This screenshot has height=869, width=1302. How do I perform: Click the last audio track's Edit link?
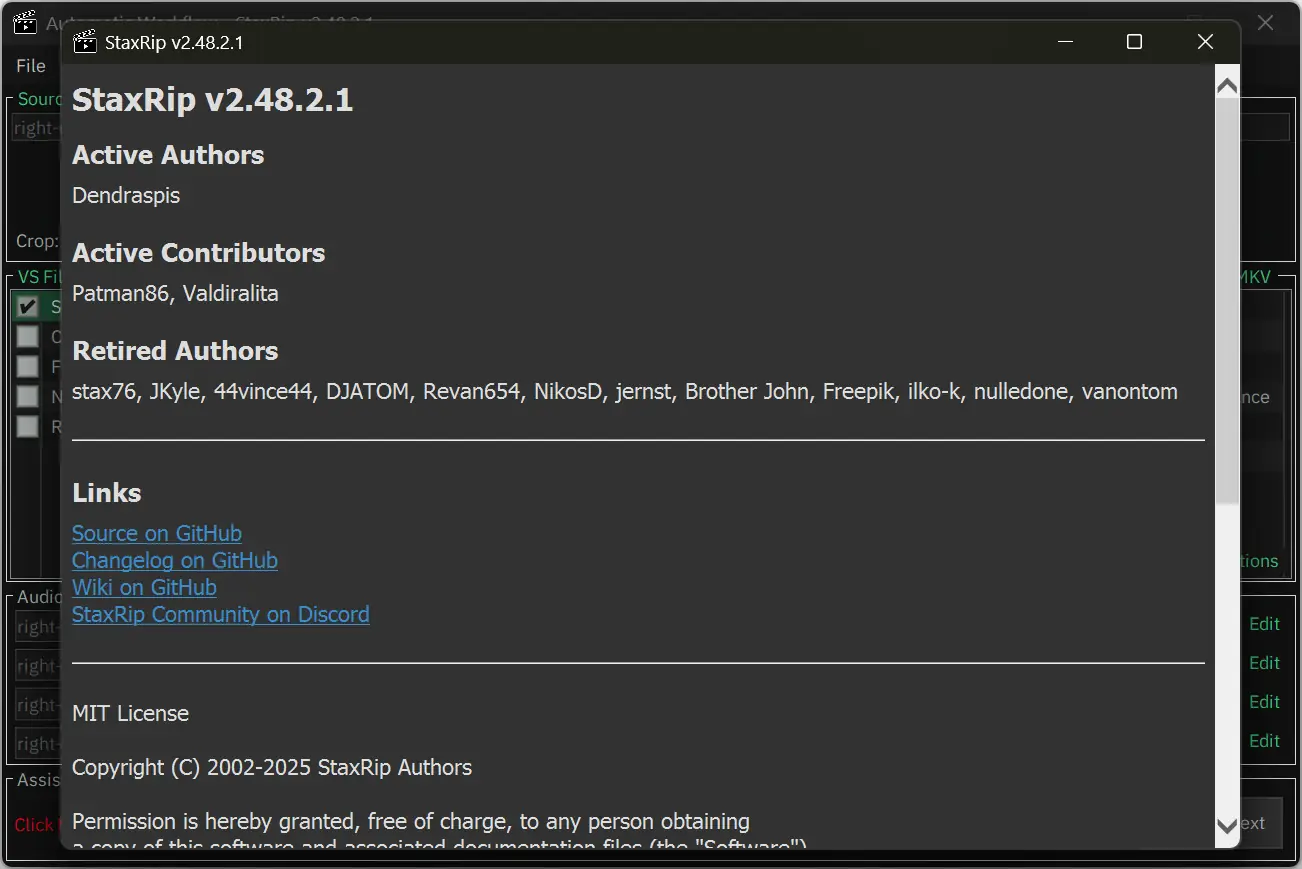(x=1264, y=741)
